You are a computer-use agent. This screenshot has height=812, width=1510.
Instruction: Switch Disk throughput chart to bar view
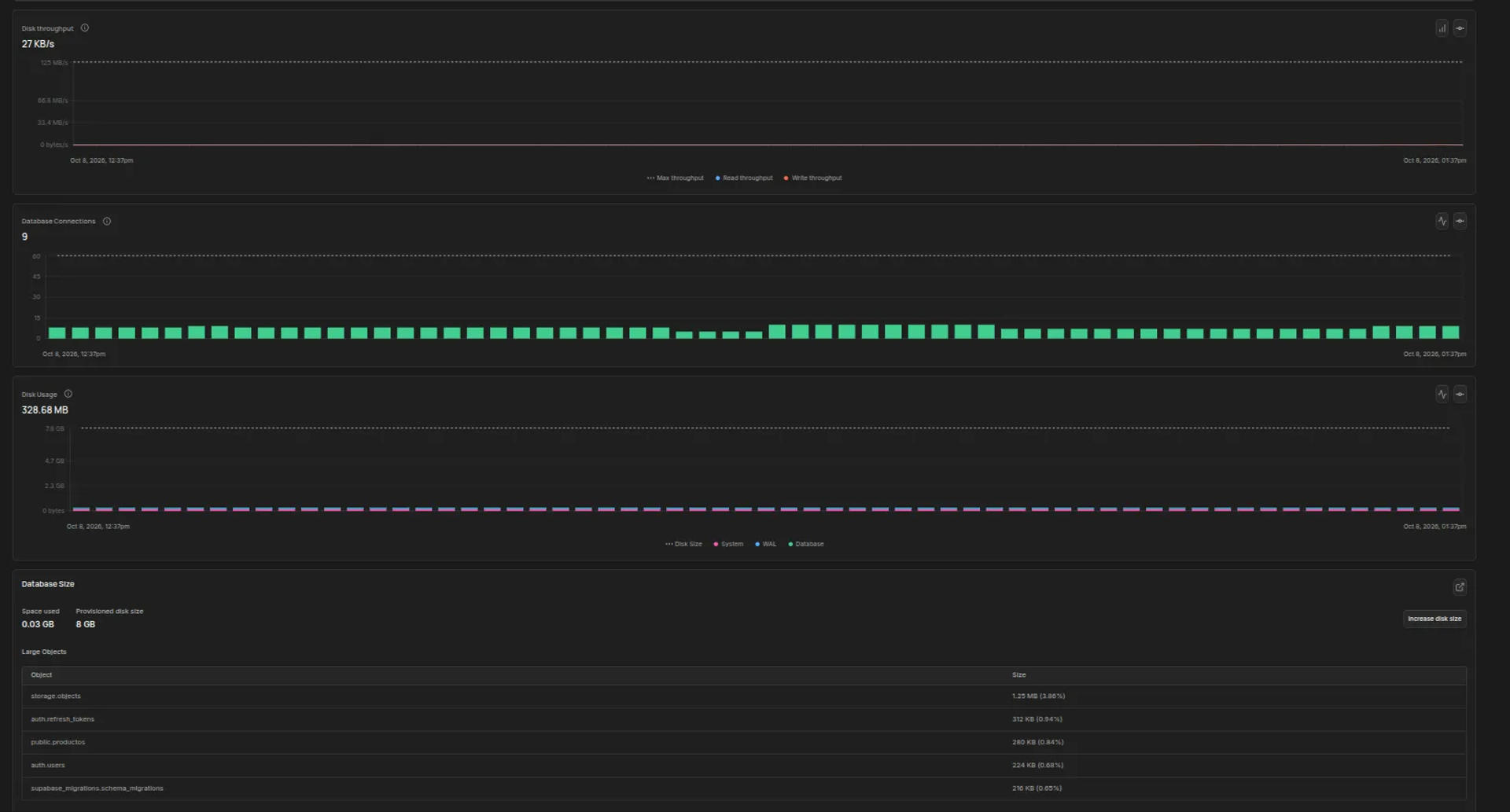click(x=1442, y=28)
